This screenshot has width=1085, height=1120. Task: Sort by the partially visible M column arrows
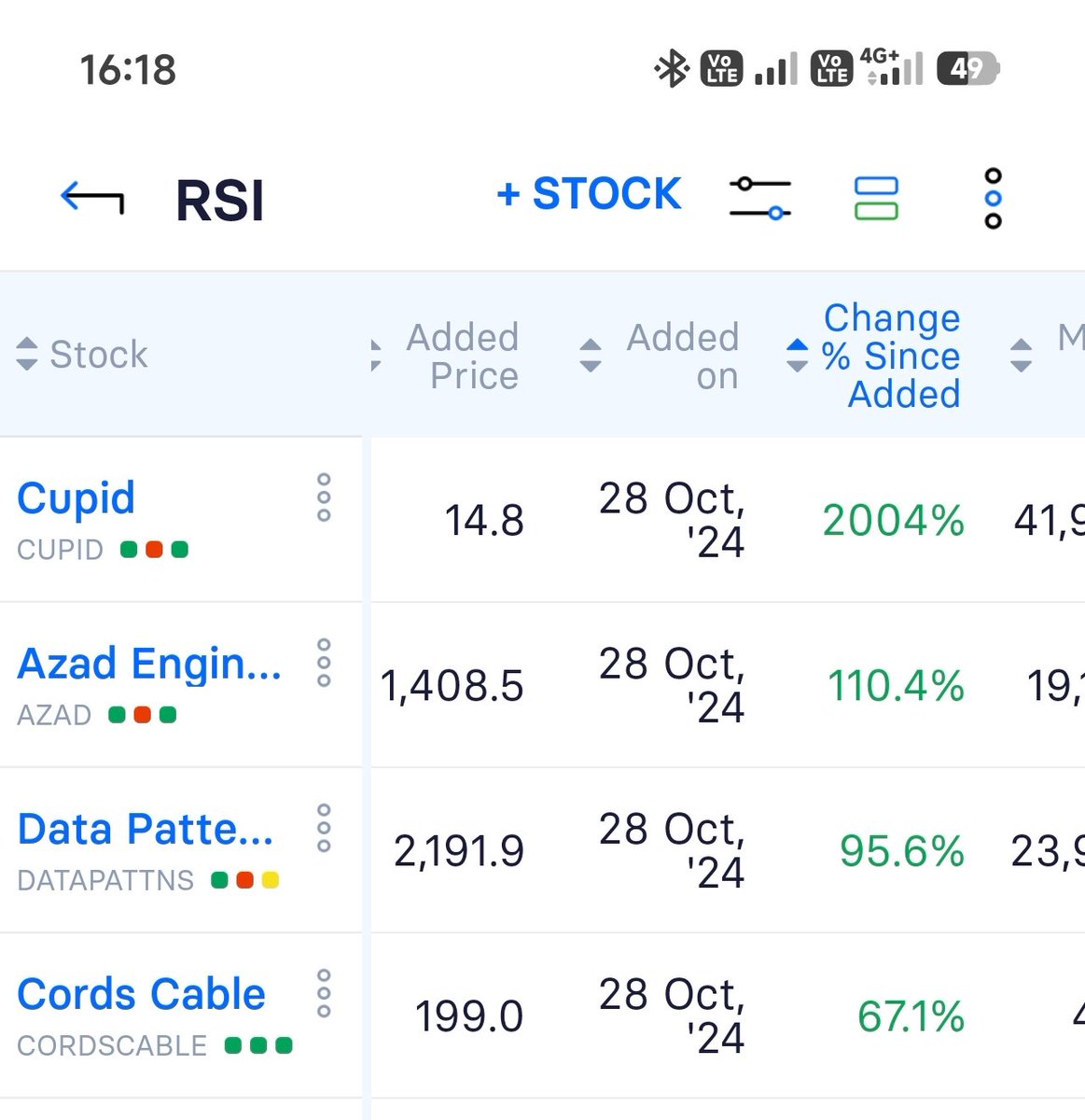point(1022,355)
